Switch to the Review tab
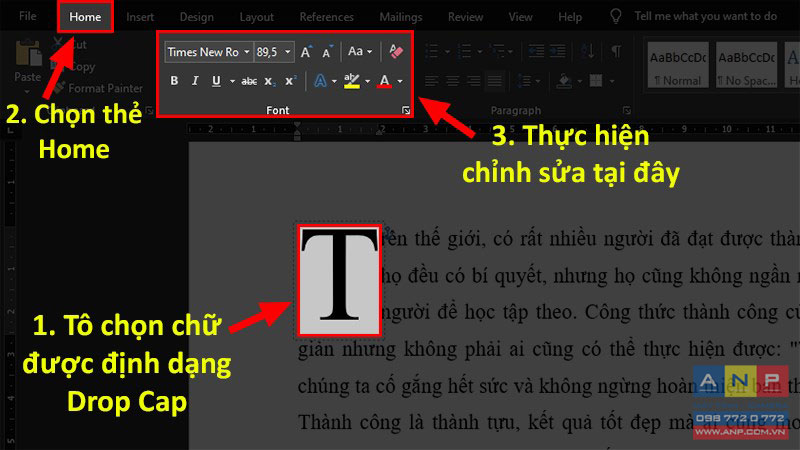Screen dimensions: 800x450 (x=465, y=17)
